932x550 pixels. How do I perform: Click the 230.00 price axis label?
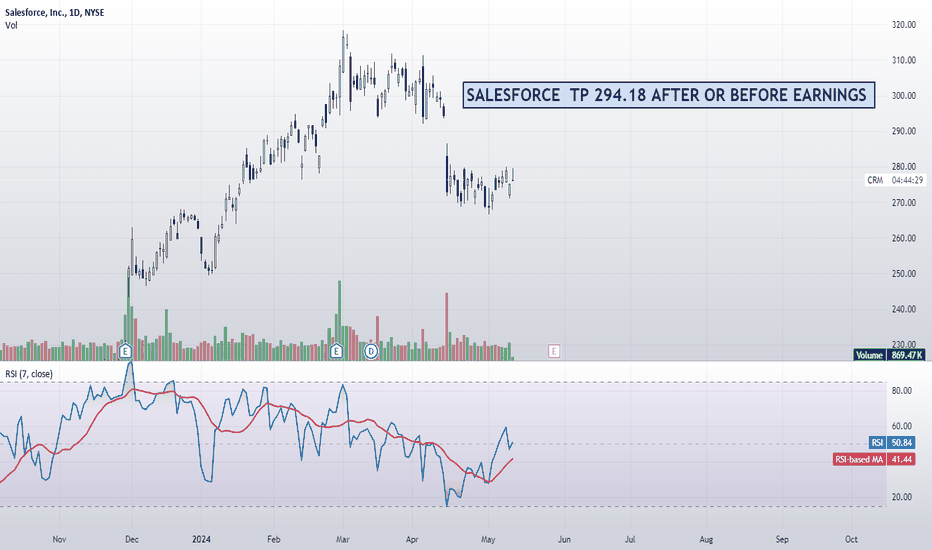pos(903,345)
